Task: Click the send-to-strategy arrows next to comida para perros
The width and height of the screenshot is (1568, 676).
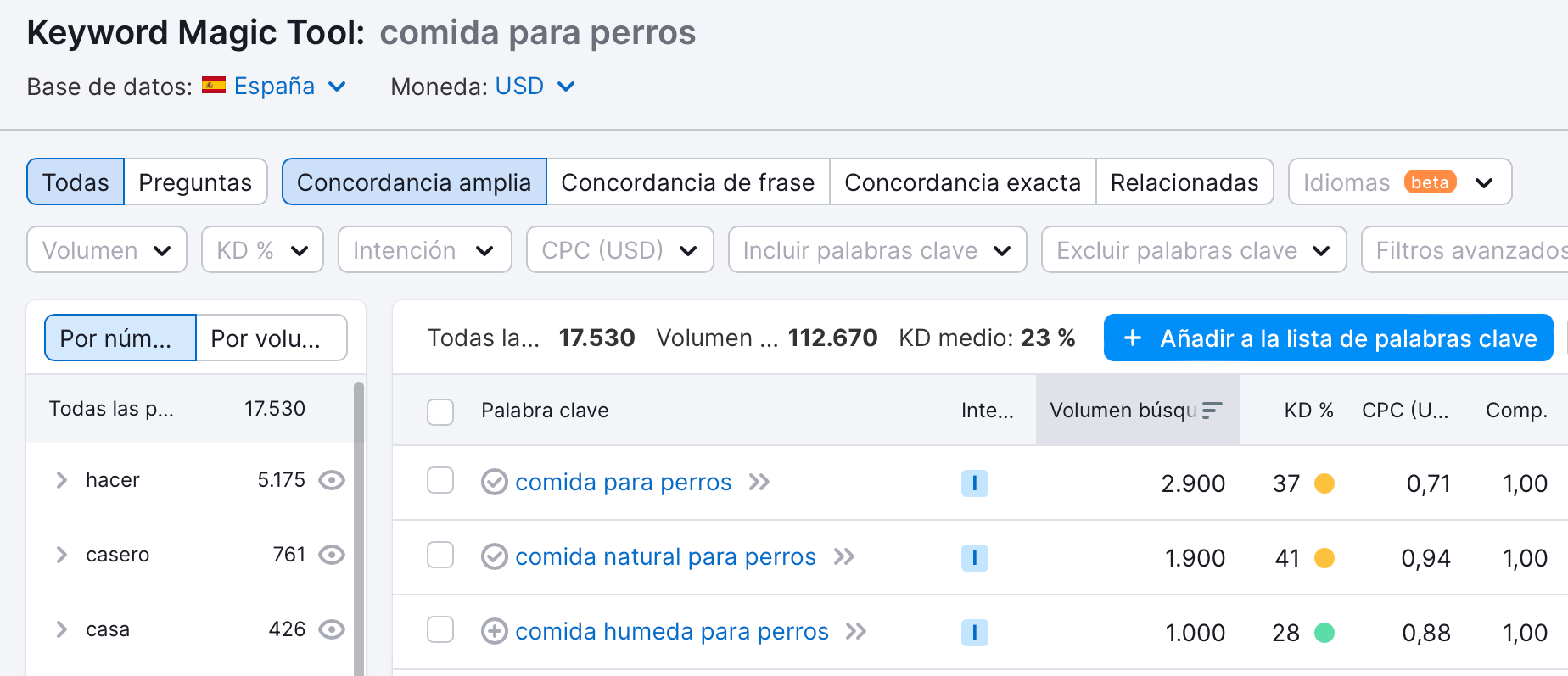Action: (x=760, y=482)
